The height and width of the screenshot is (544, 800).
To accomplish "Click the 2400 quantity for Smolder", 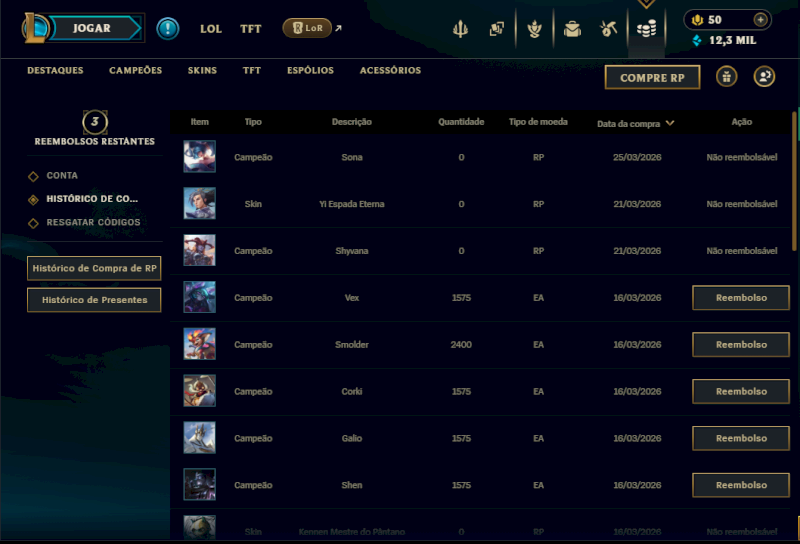I will [x=461, y=344].
